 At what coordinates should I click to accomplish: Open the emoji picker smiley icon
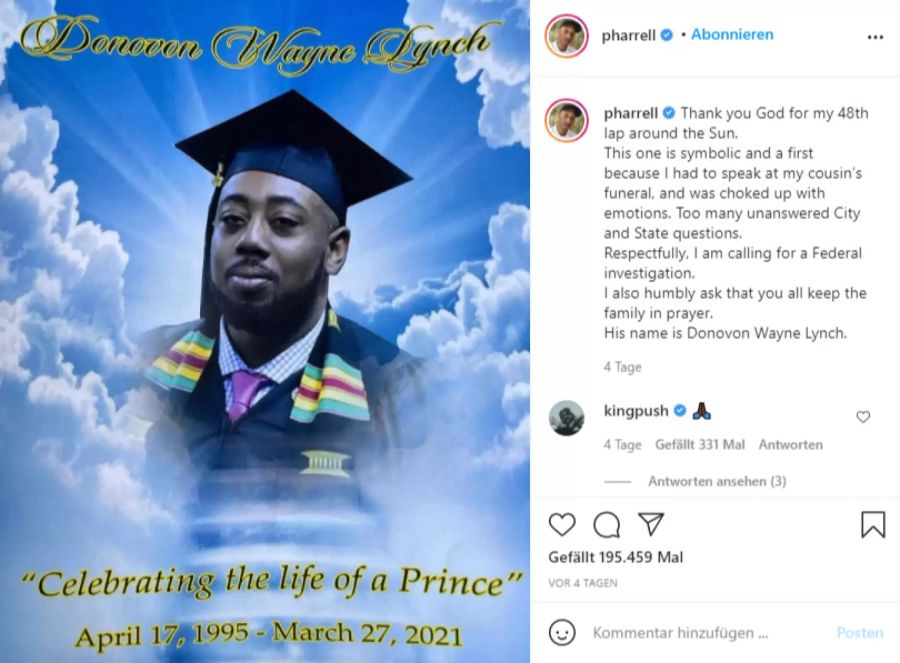[x=562, y=633]
